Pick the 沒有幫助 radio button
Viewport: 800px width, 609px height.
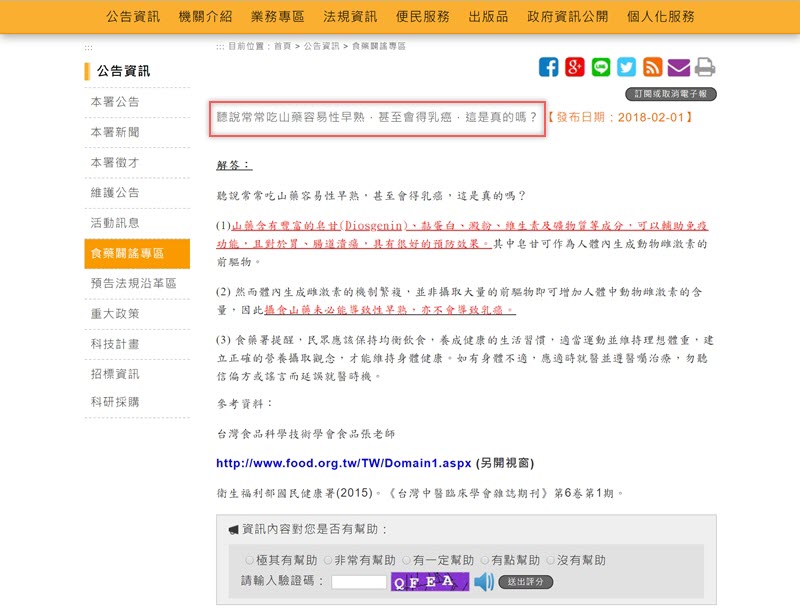click(551, 561)
